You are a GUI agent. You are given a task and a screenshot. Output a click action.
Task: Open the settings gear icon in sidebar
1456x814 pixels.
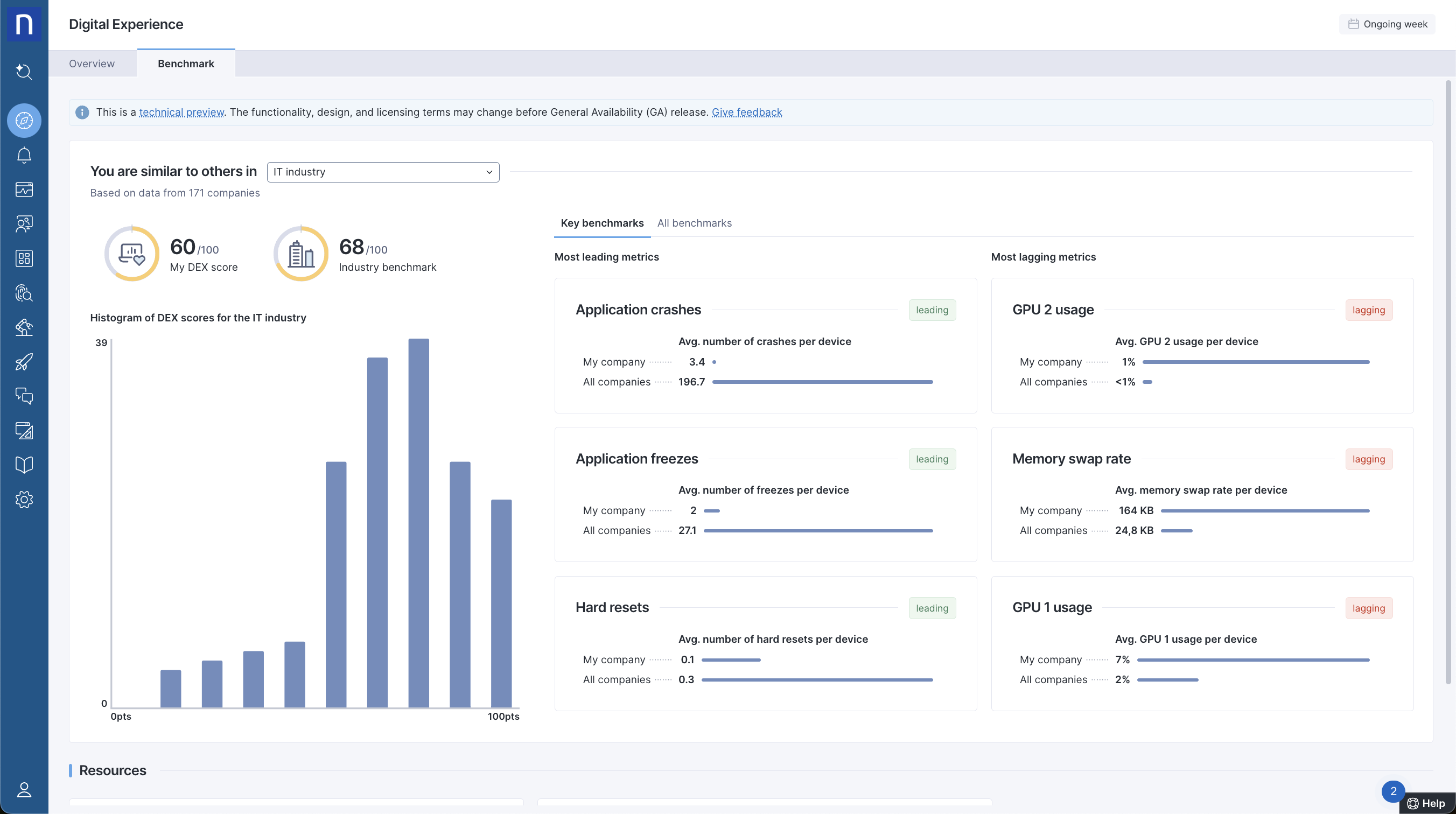click(x=24, y=500)
